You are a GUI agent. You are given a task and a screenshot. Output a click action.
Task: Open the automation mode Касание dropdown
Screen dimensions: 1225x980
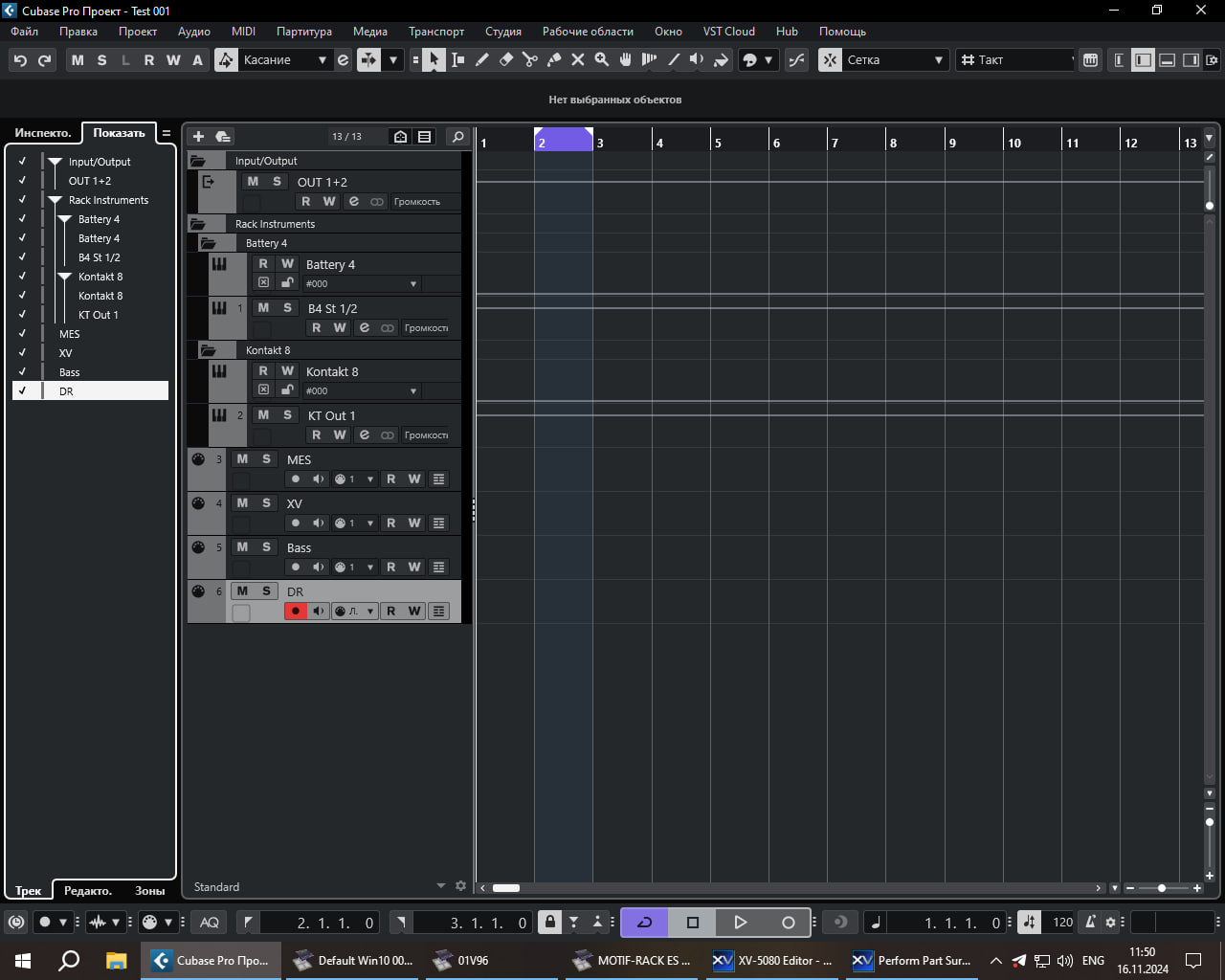(283, 60)
